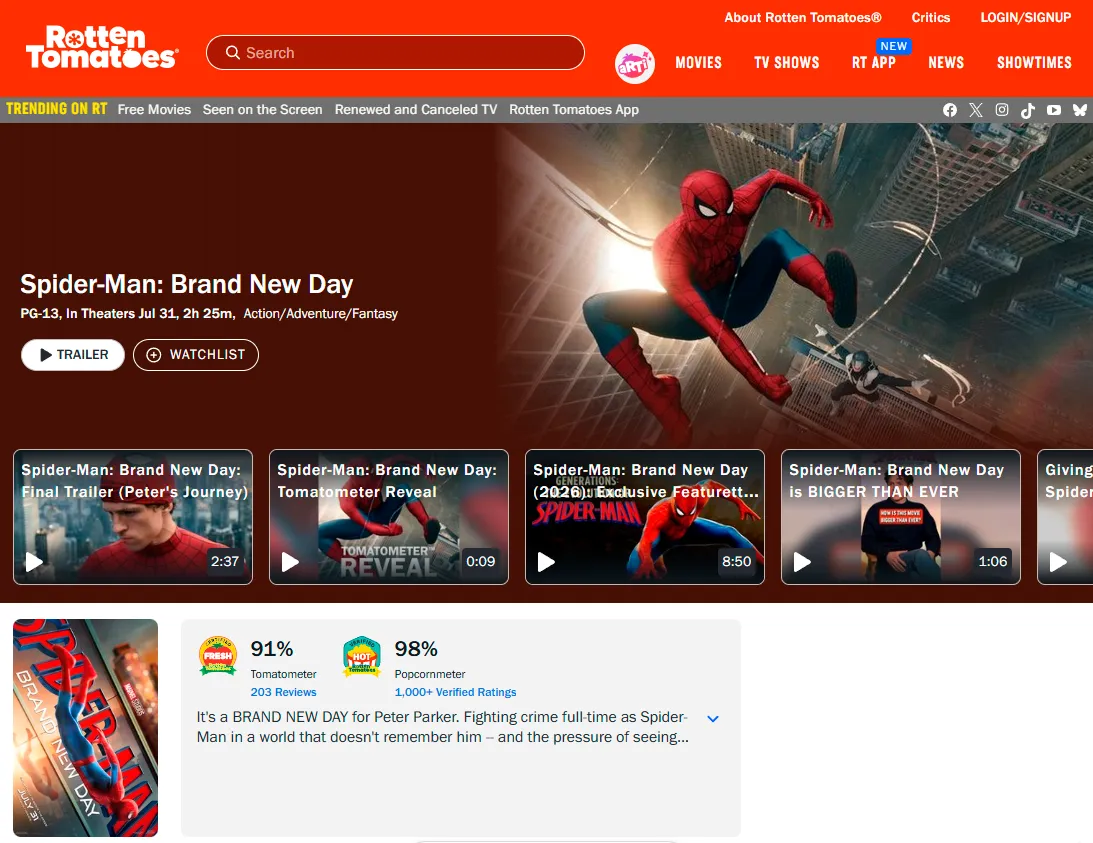Click the magnifier icon in search bar
This screenshot has width=1093, height=843.
pyautogui.click(x=233, y=53)
